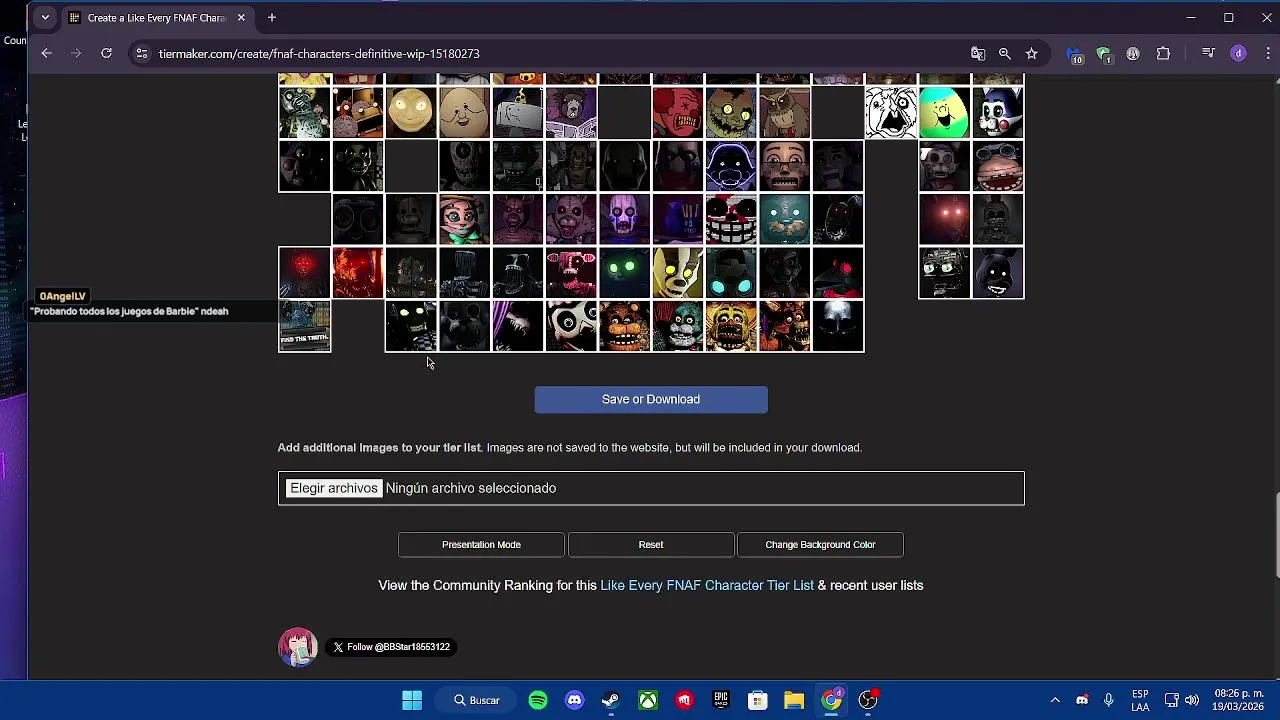Bookmark this page with the star icon

[1032, 54]
